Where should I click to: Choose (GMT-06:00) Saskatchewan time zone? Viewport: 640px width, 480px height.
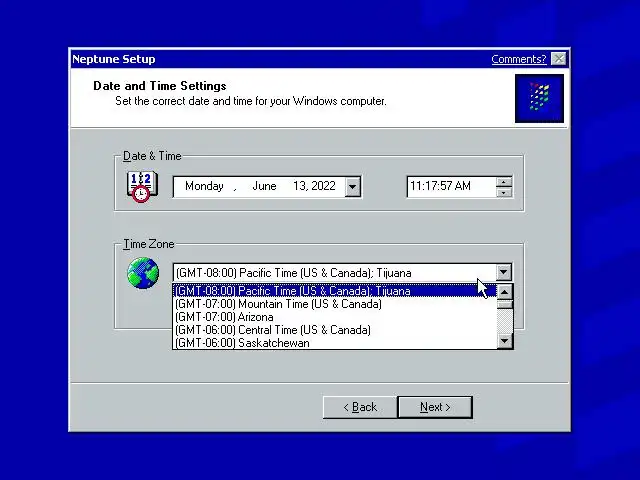click(x=335, y=343)
